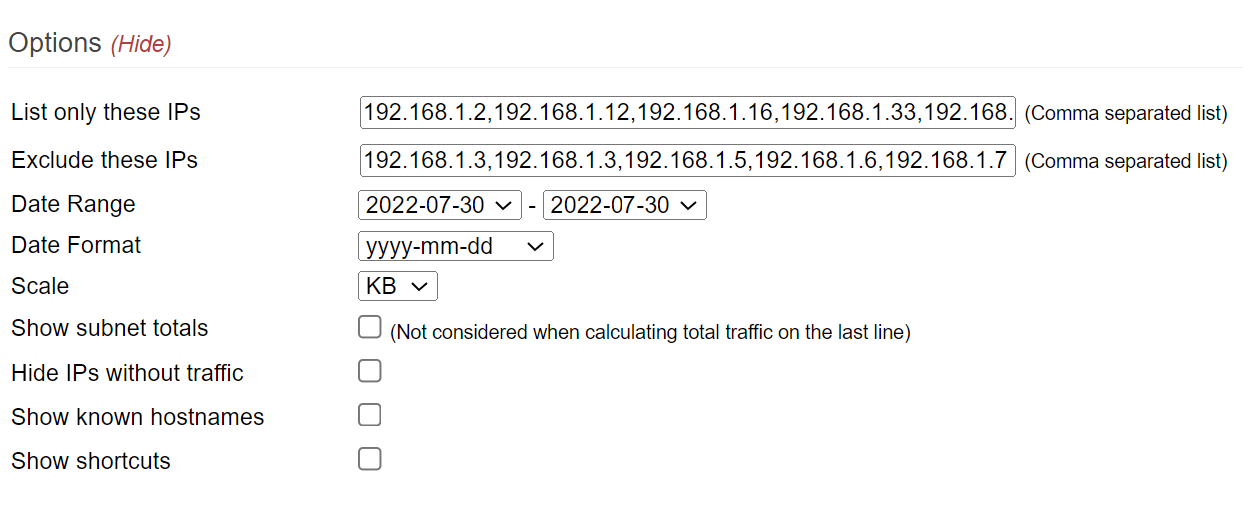
Task: Expand the Date Format yyyy-mm-dd dropdown
Action: tap(456, 246)
